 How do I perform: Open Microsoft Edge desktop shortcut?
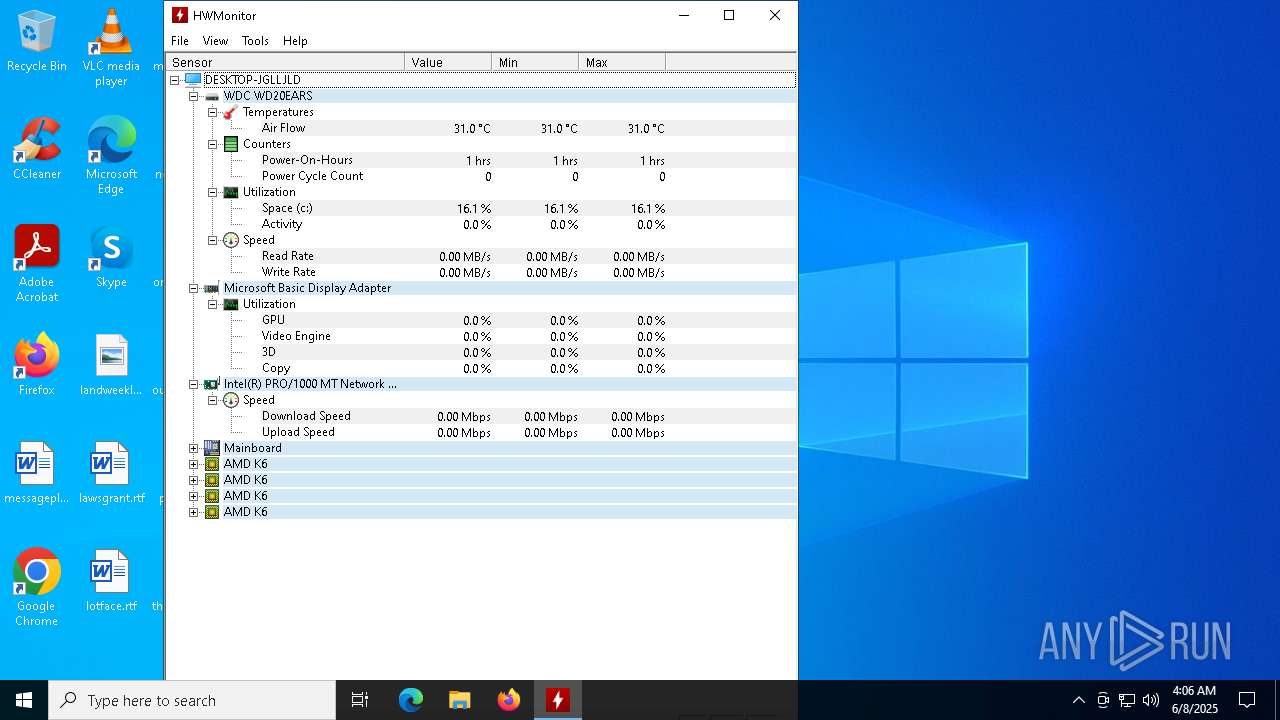[111, 155]
